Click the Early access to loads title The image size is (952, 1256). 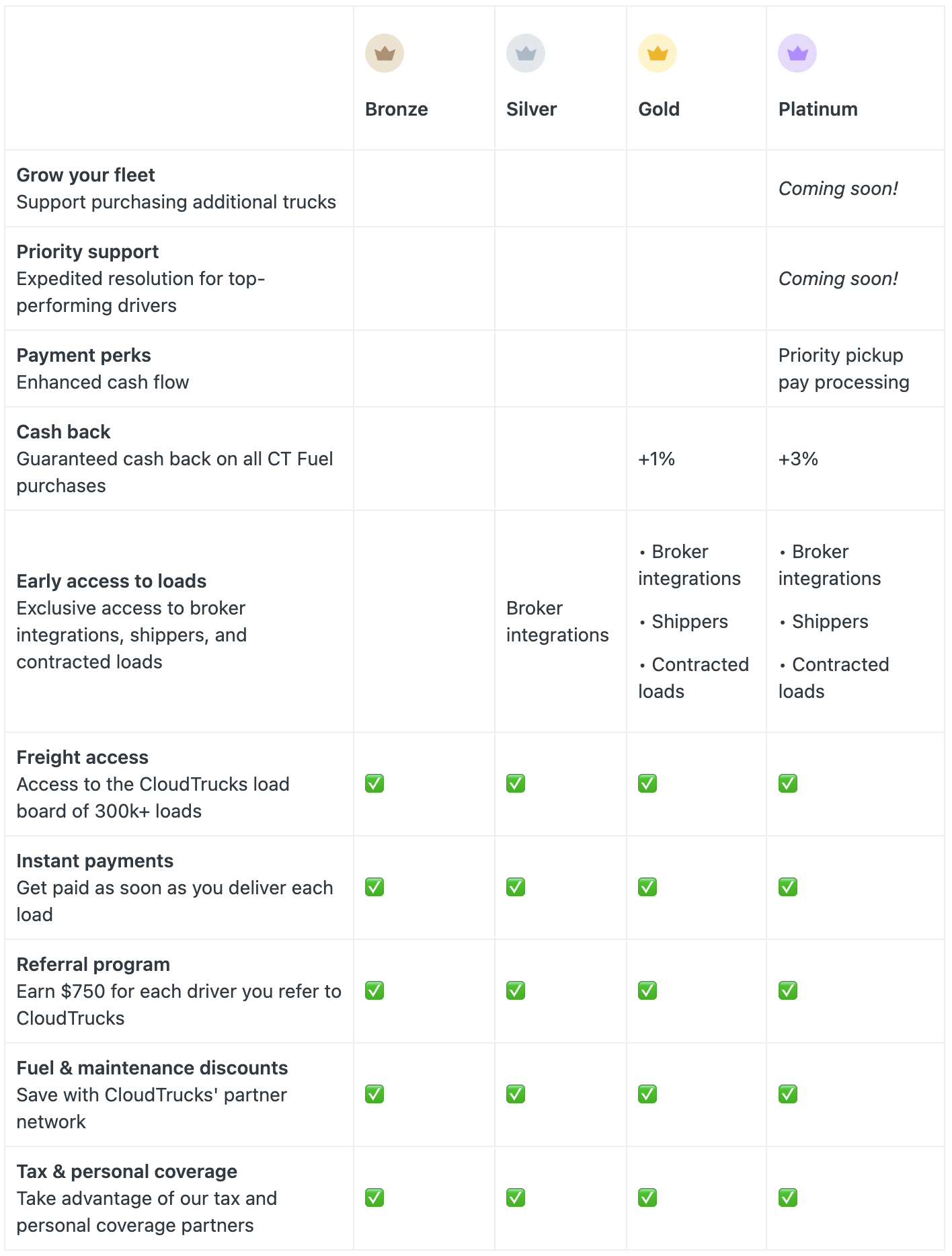pyautogui.click(x=111, y=581)
